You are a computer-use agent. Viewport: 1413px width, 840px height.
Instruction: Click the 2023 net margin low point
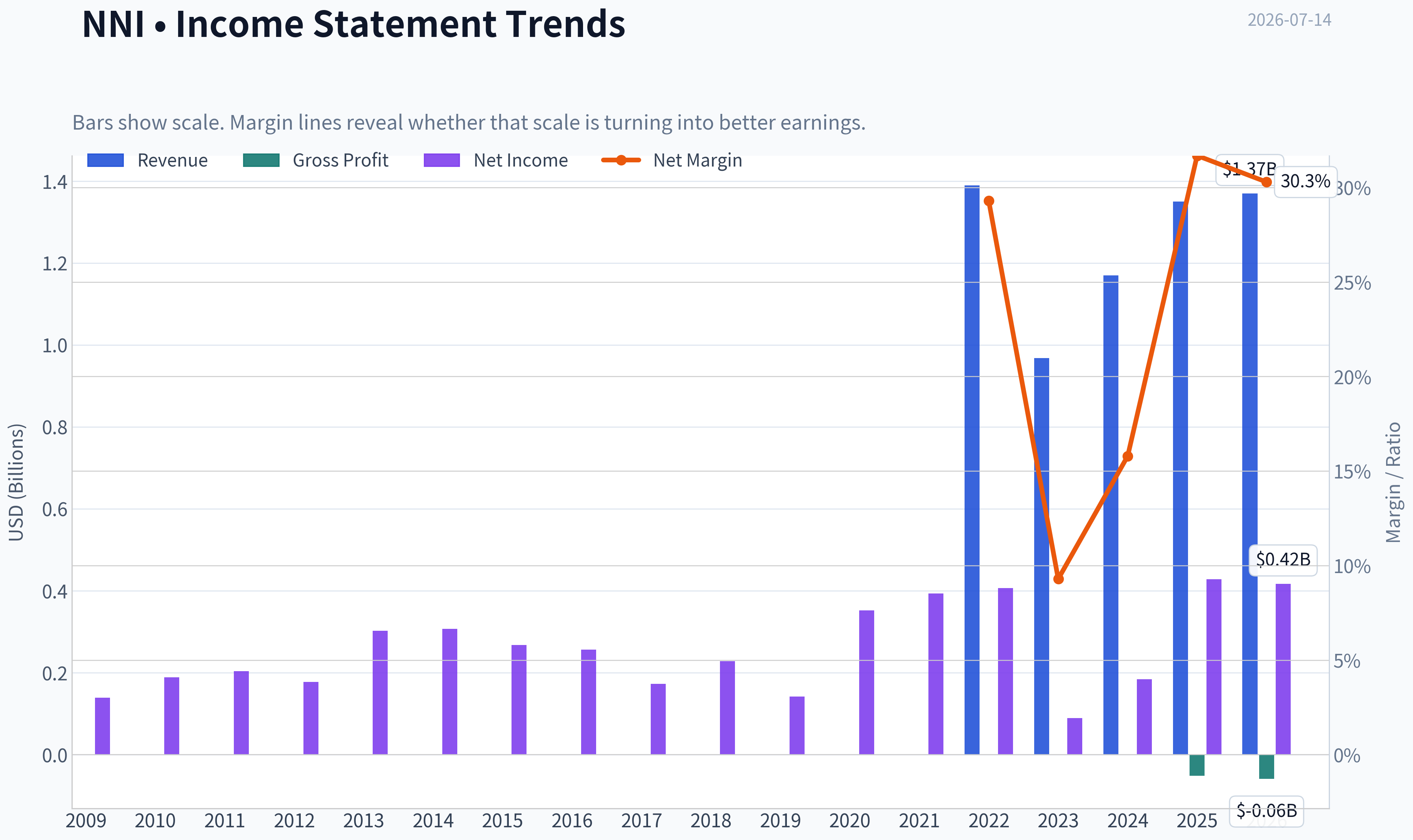coord(1059,579)
